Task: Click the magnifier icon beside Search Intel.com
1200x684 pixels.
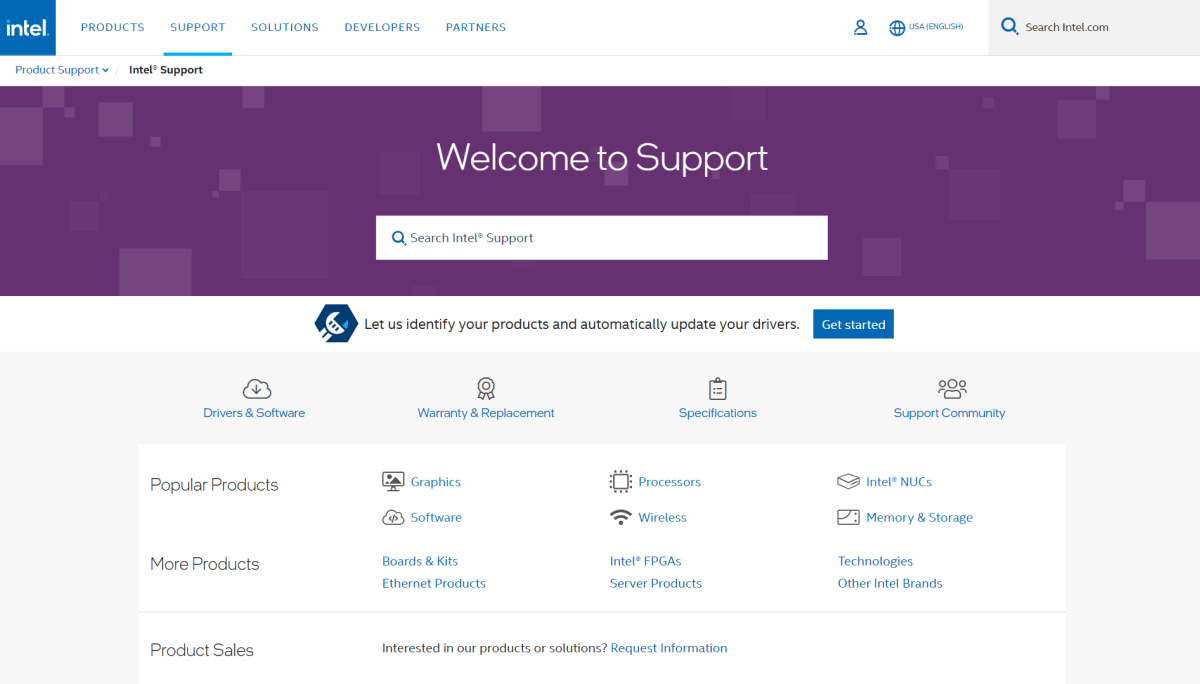Action: pyautogui.click(x=1010, y=27)
